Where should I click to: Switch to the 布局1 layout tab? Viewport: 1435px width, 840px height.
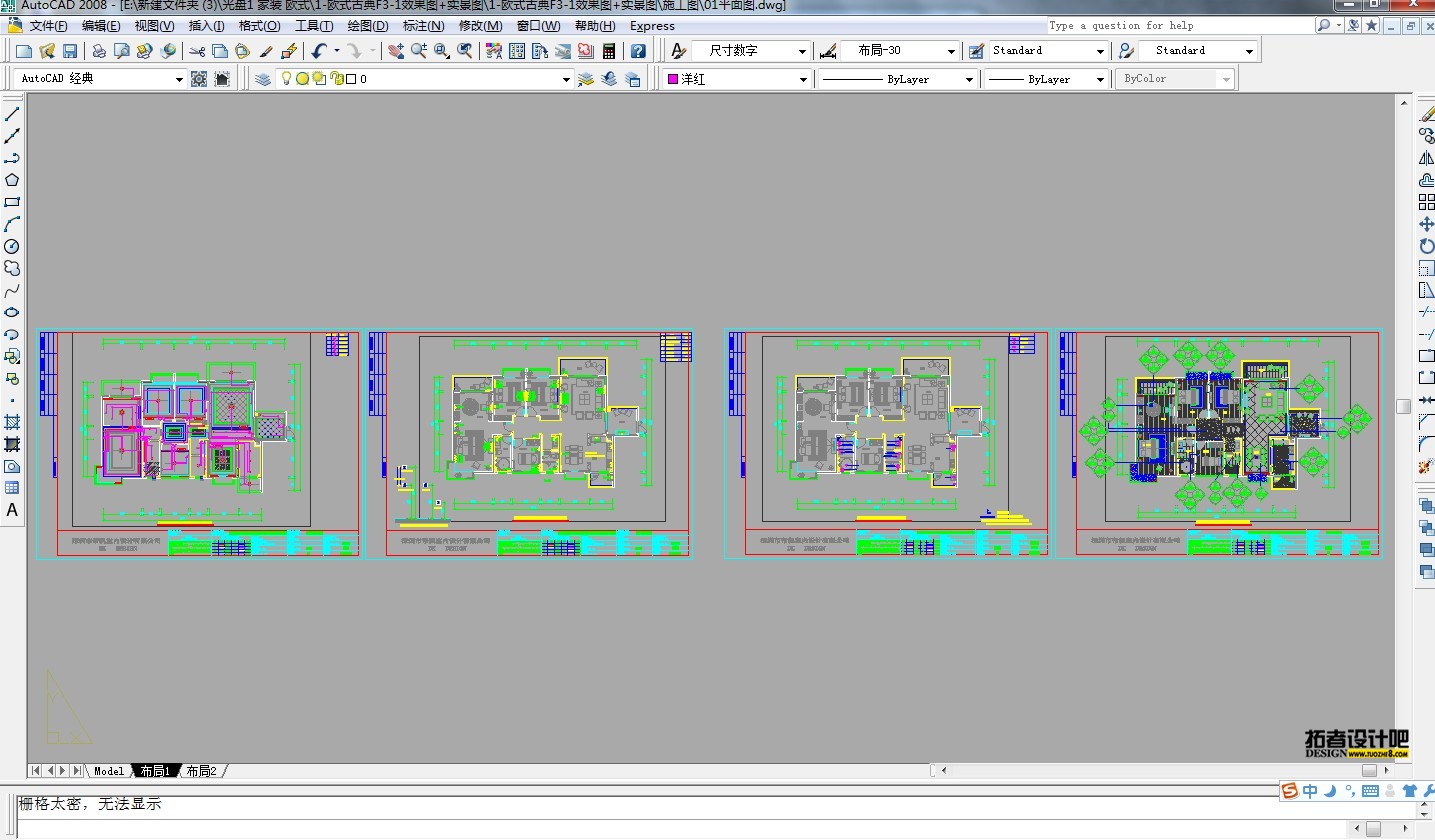click(153, 771)
